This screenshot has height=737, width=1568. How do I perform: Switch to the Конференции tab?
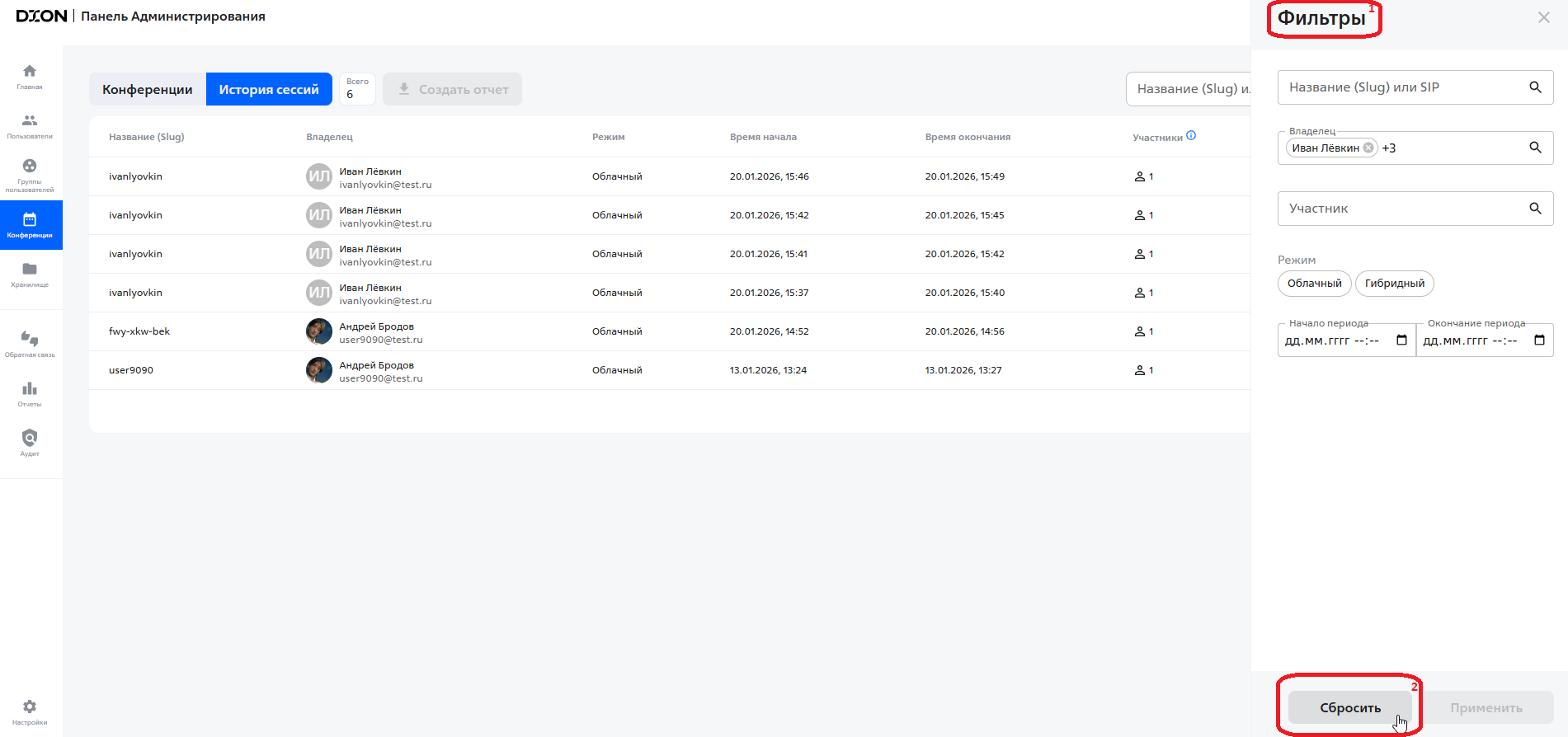pos(148,89)
